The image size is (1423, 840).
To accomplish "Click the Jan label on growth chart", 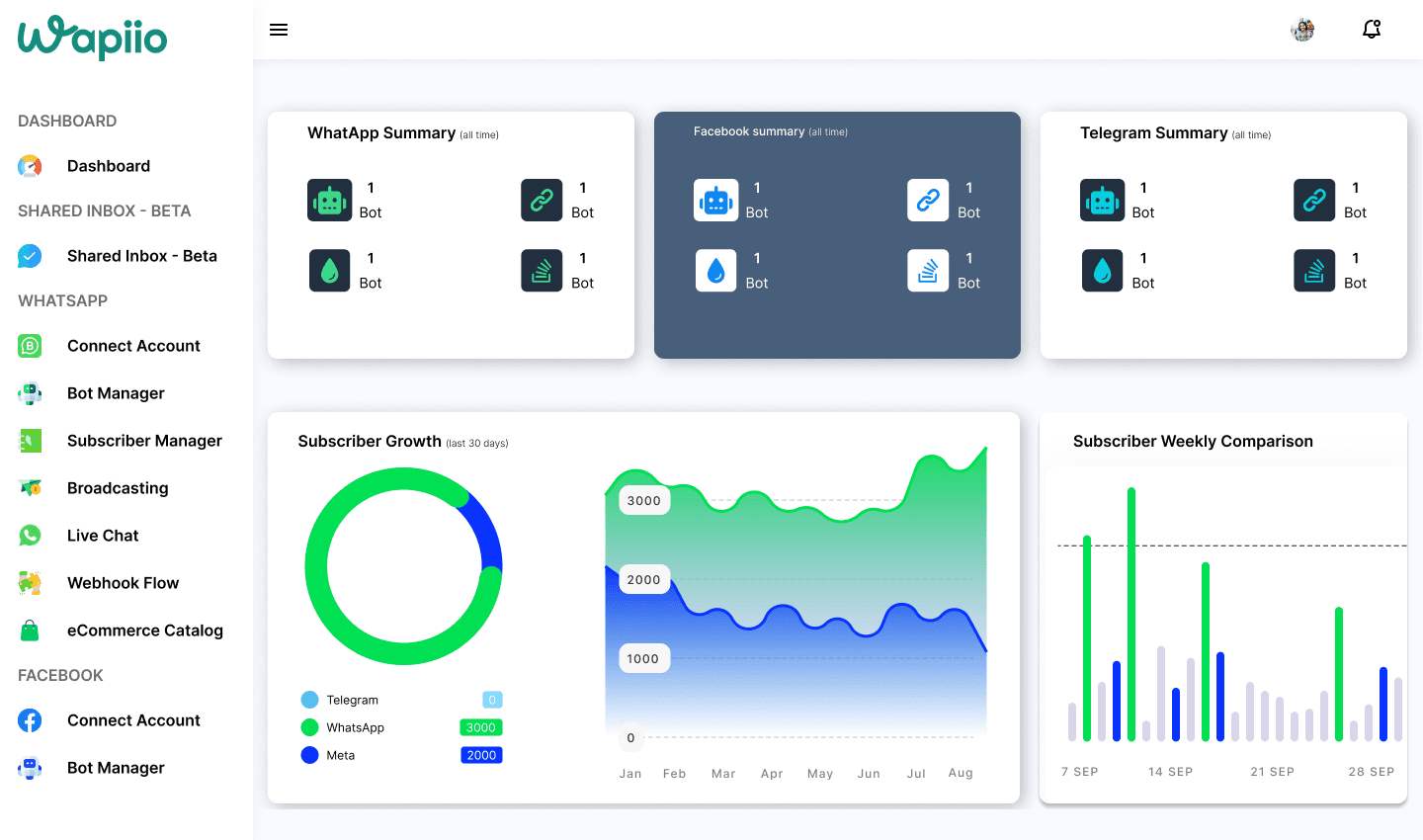I will (x=630, y=774).
